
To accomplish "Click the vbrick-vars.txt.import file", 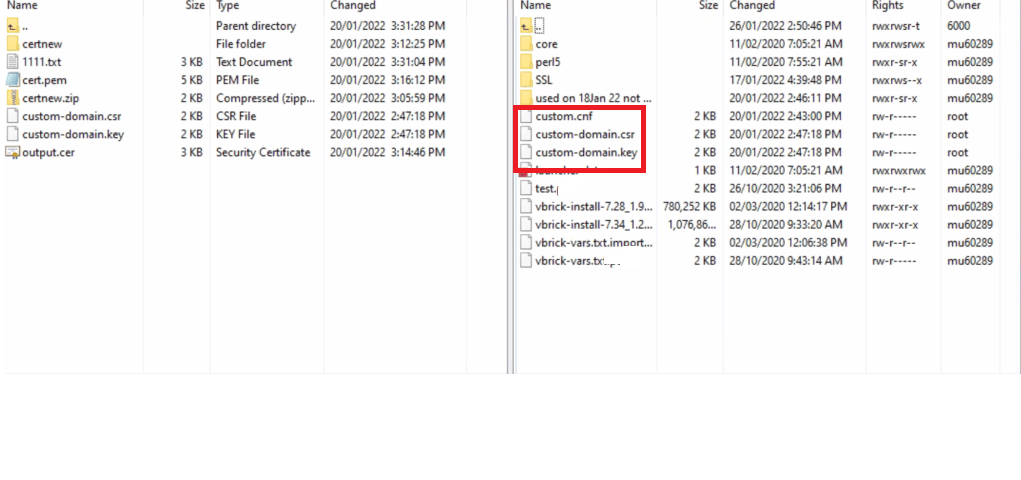I will [x=593, y=242].
